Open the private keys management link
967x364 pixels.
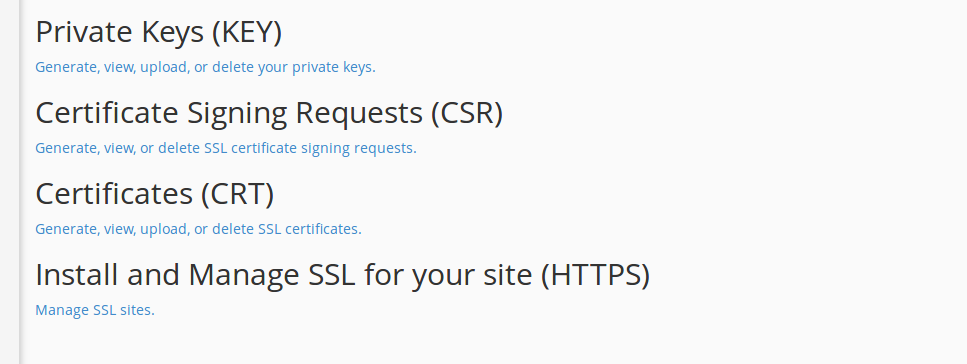pyautogui.click(x=205, y=67)
